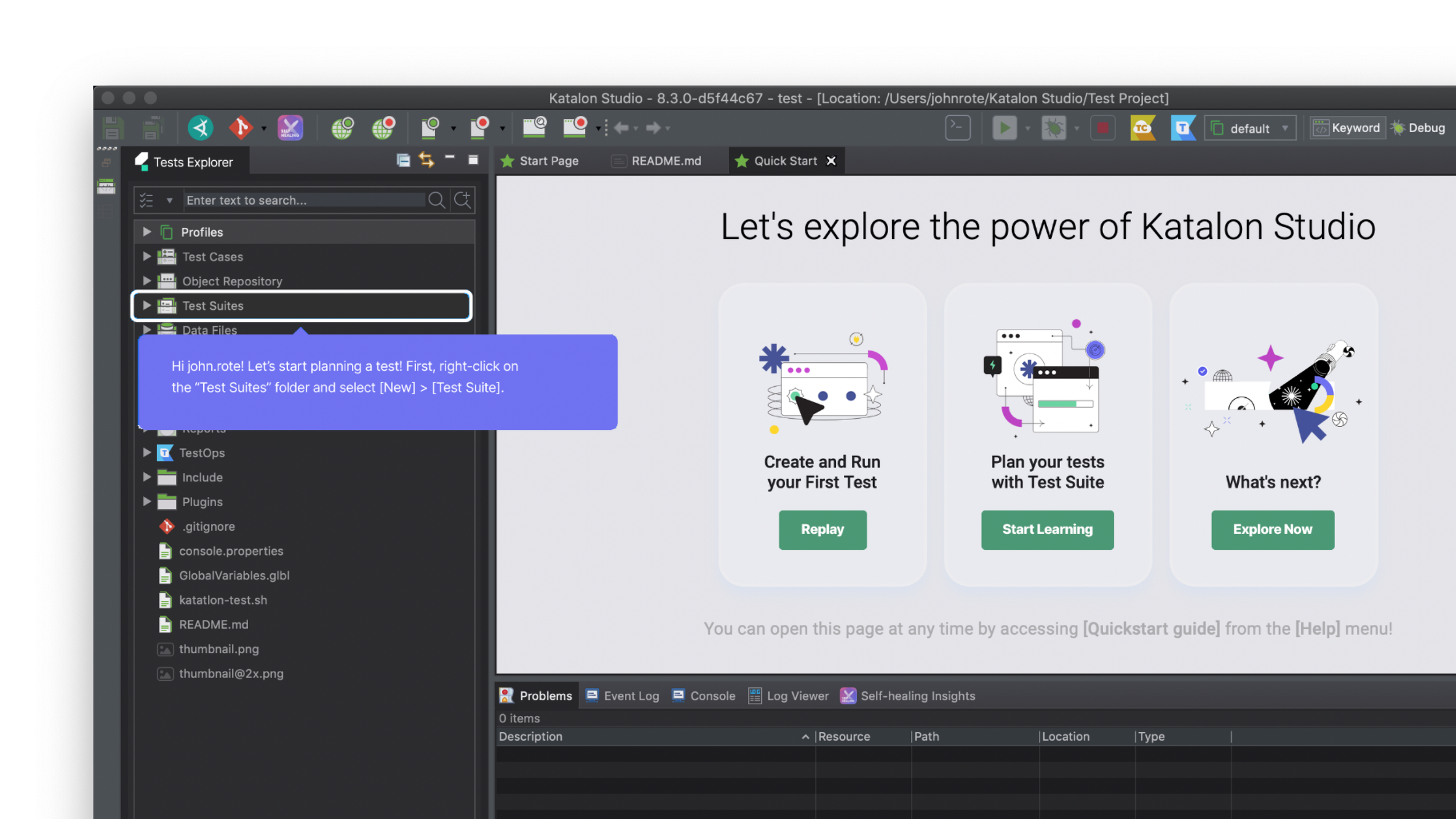Click the Start Learning button
Viewport: 1456px width, 819px height.
point(1047,529)
